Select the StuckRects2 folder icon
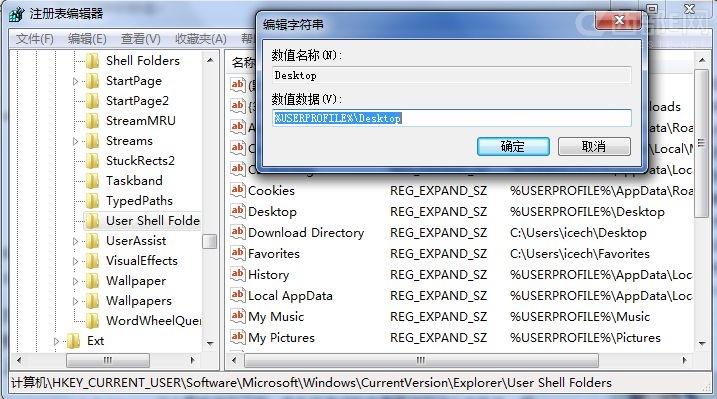Image resolution: width=717 pixels, height=399 pixels. click(92, 160)
